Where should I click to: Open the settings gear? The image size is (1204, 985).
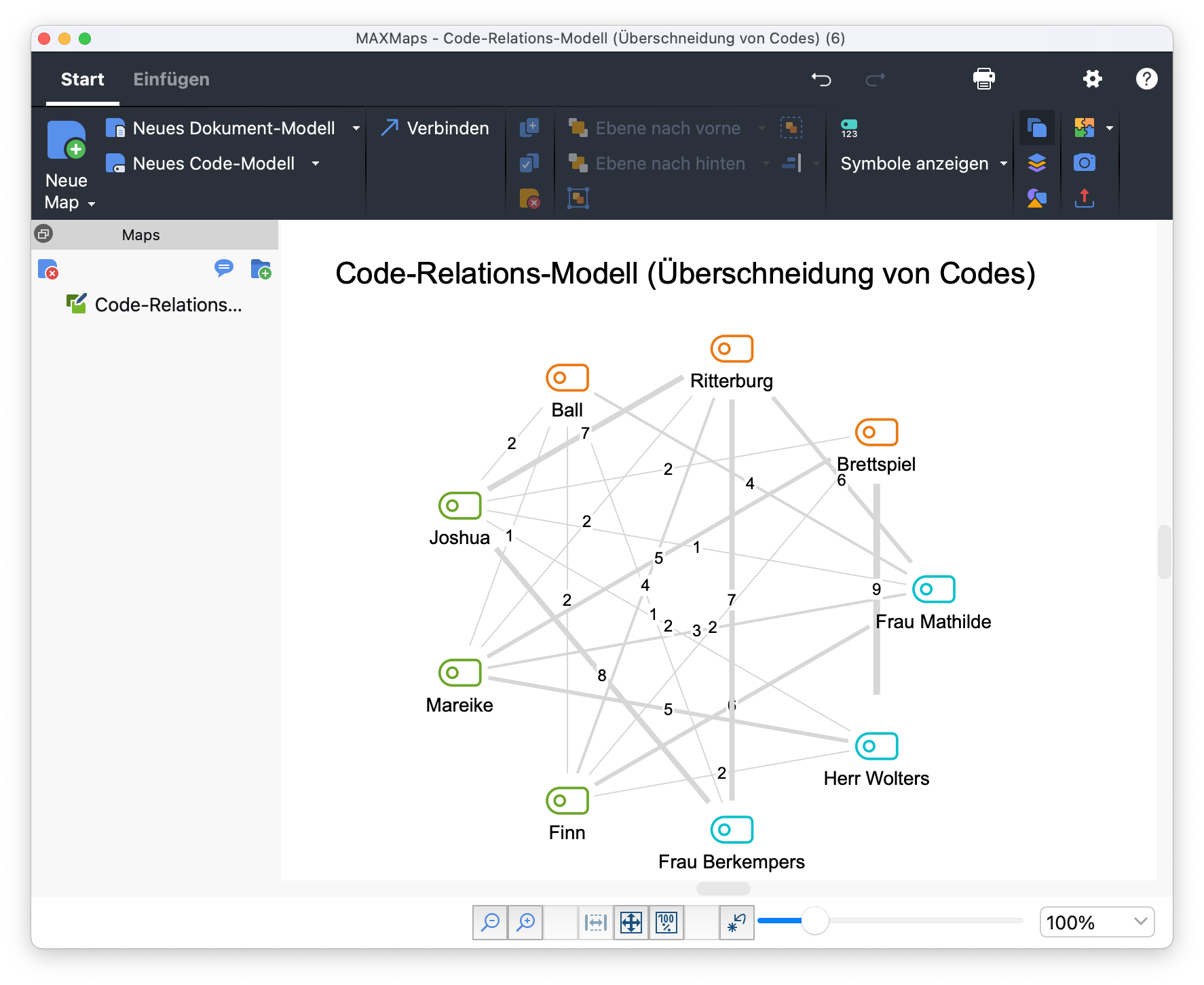pos(1093,79)
